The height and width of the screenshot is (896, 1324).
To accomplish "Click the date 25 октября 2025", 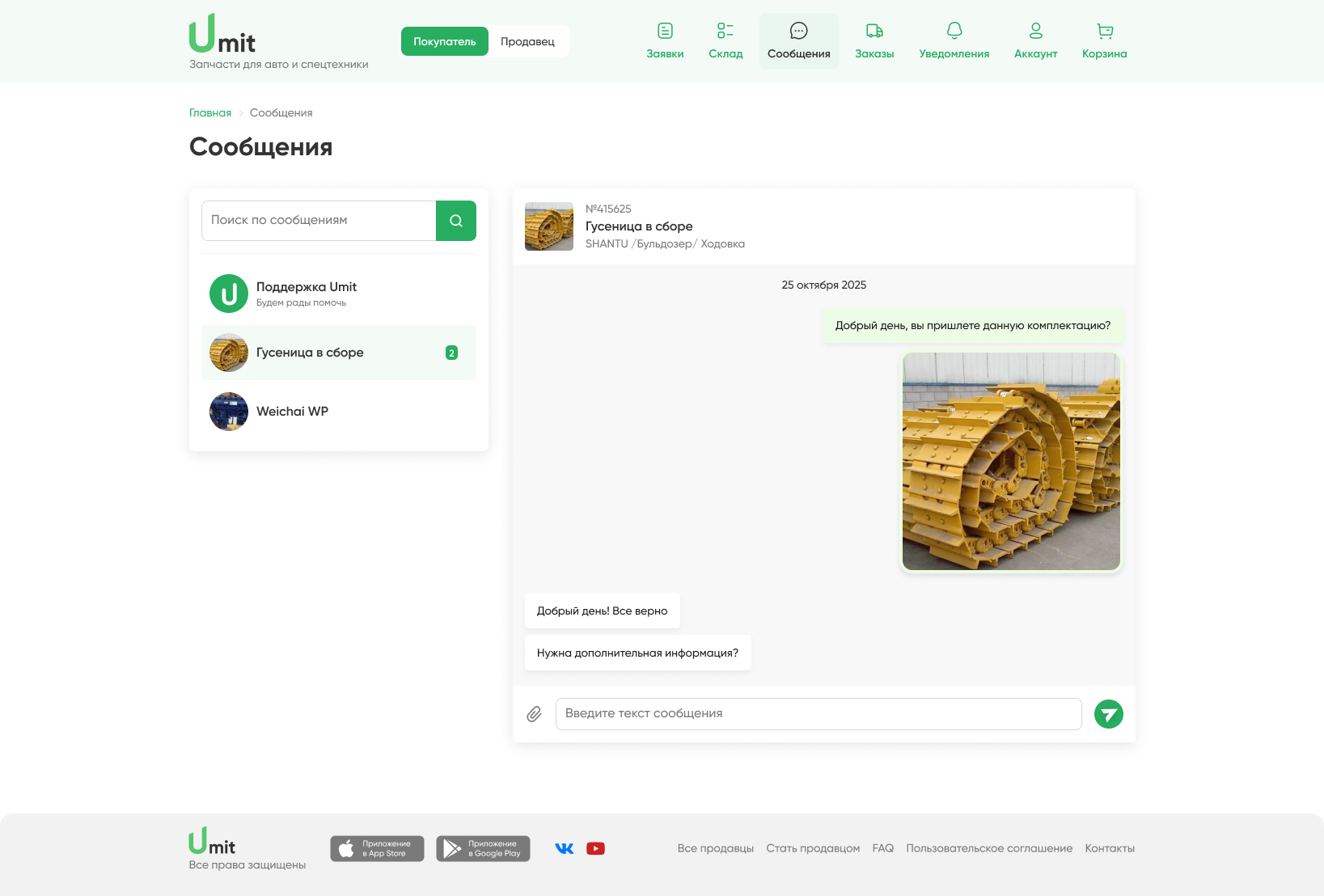I will pos(824,285).
